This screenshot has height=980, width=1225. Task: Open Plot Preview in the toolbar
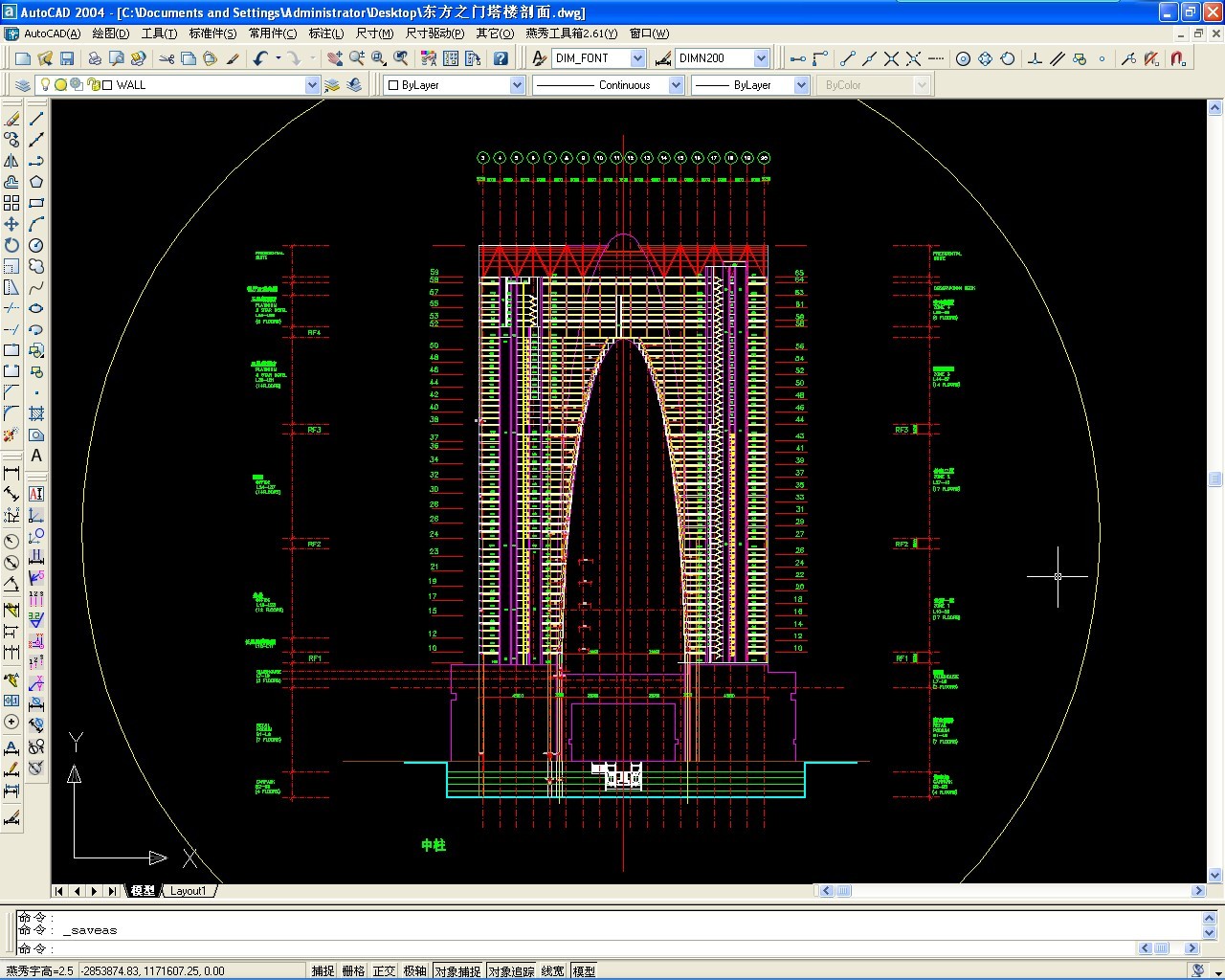coord(117,58)
